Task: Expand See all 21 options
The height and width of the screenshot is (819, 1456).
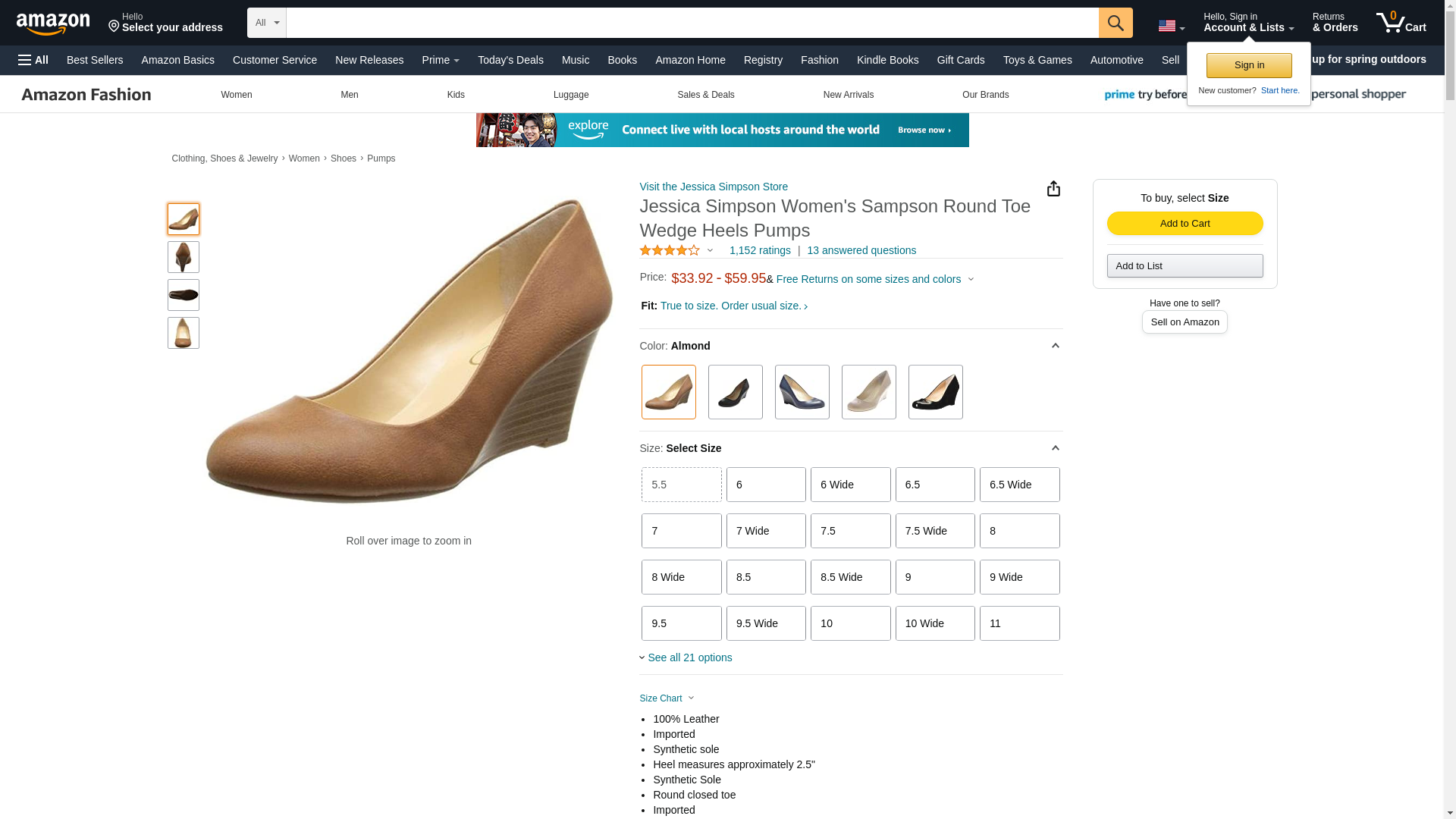Action: [689, 657]
